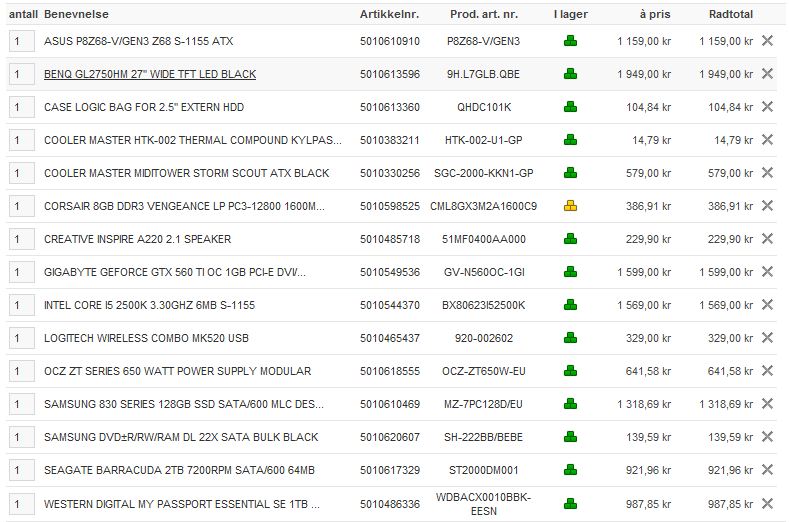Image resolution: width=789 pixels, height=522 pixels.
Task: Select product number BX80623I52500K
Action: click(484, 305)
